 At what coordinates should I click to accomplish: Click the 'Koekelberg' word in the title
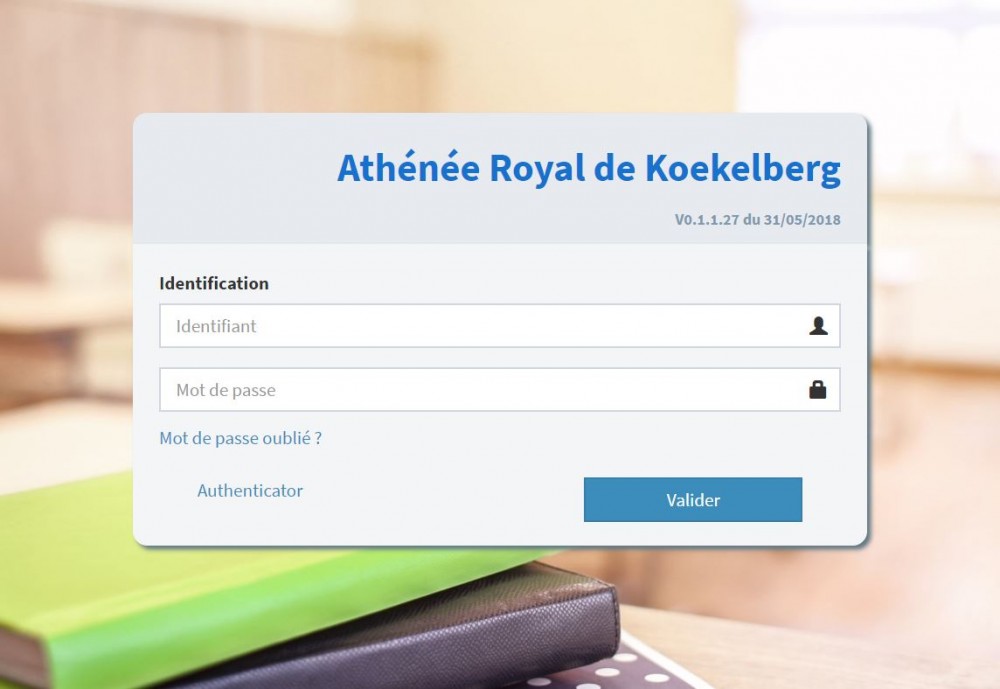[743, 169]
